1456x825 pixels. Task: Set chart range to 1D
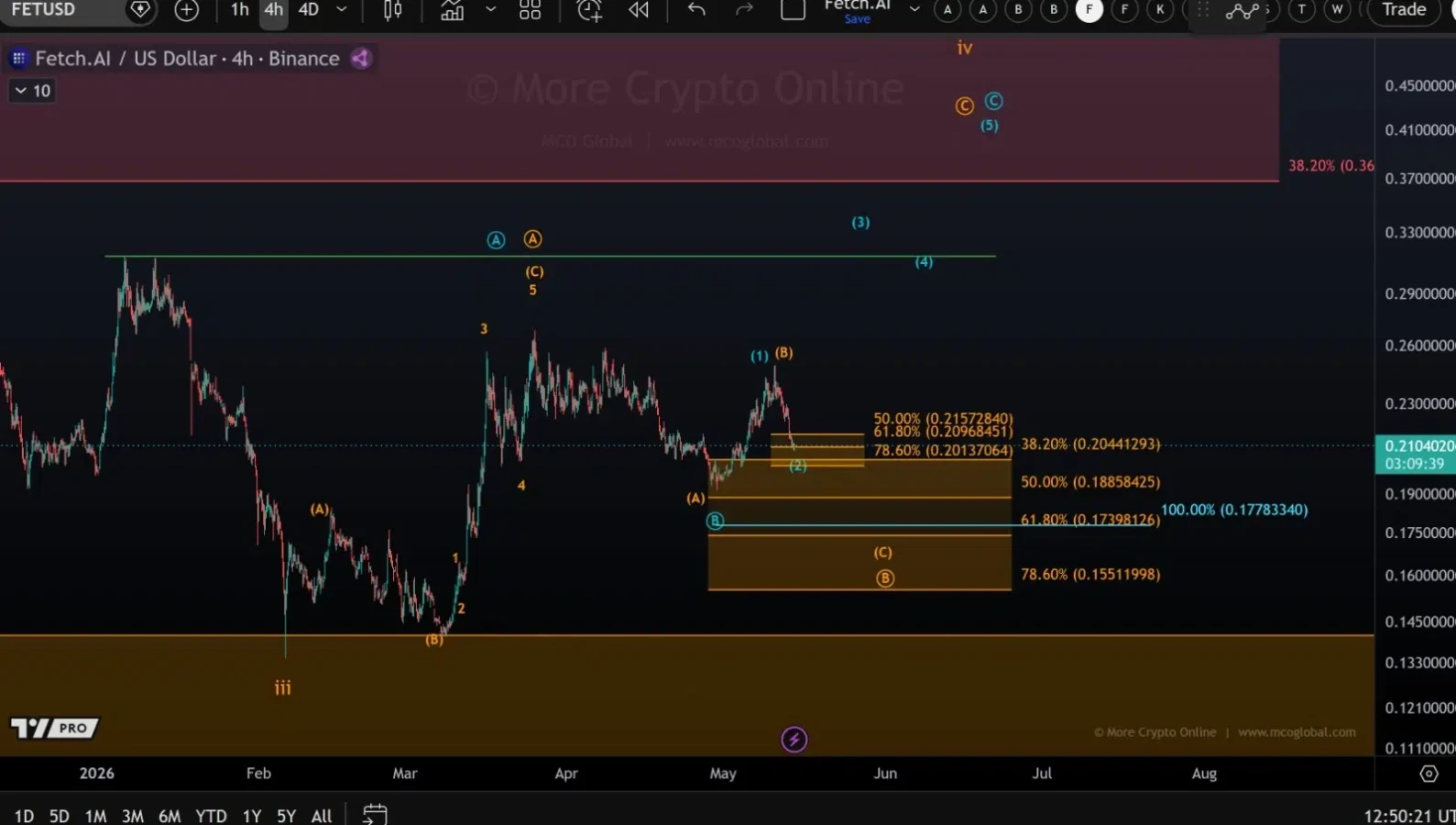point(24,815)
